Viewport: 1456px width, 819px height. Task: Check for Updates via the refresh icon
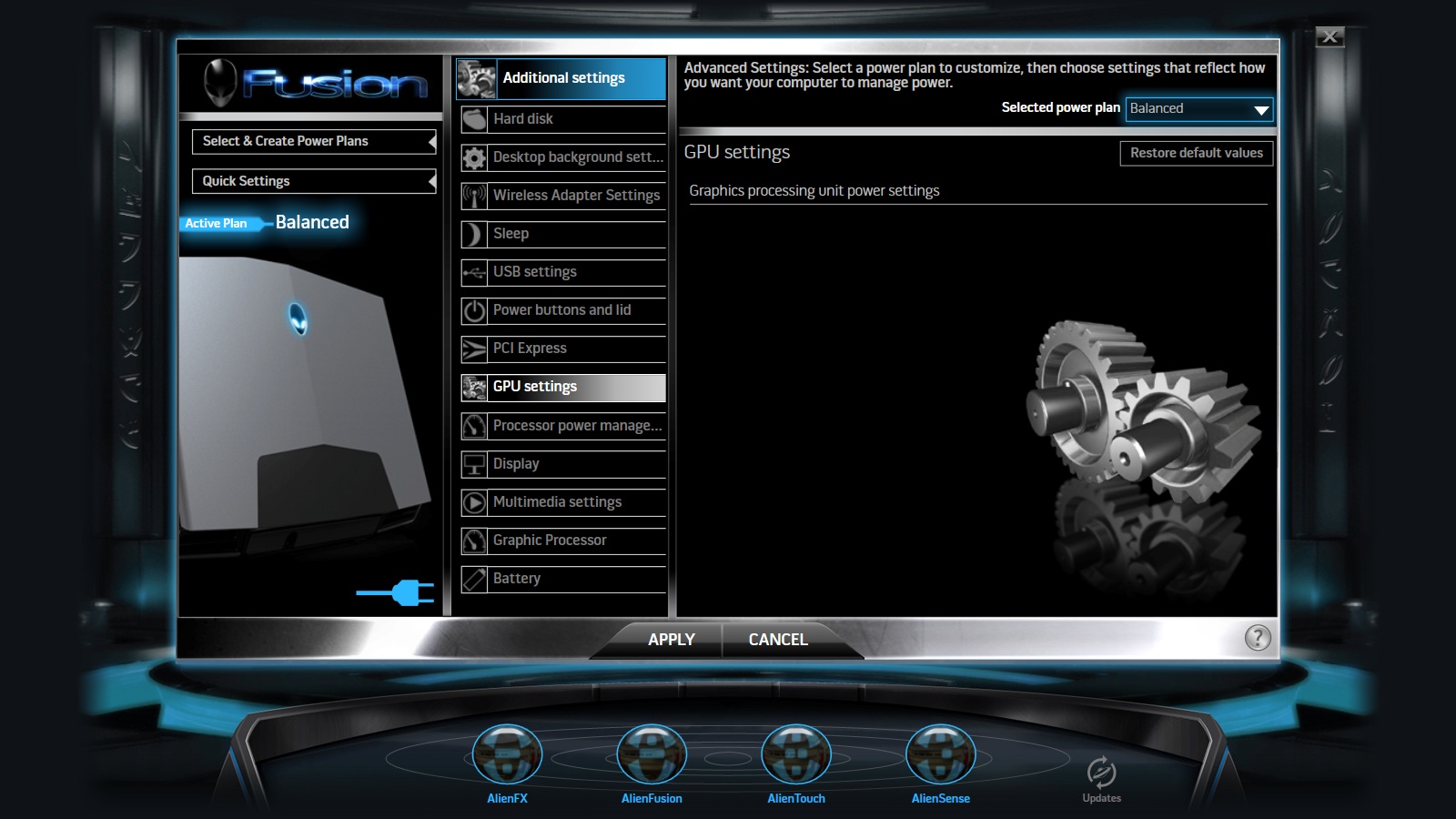[1101, 773]
